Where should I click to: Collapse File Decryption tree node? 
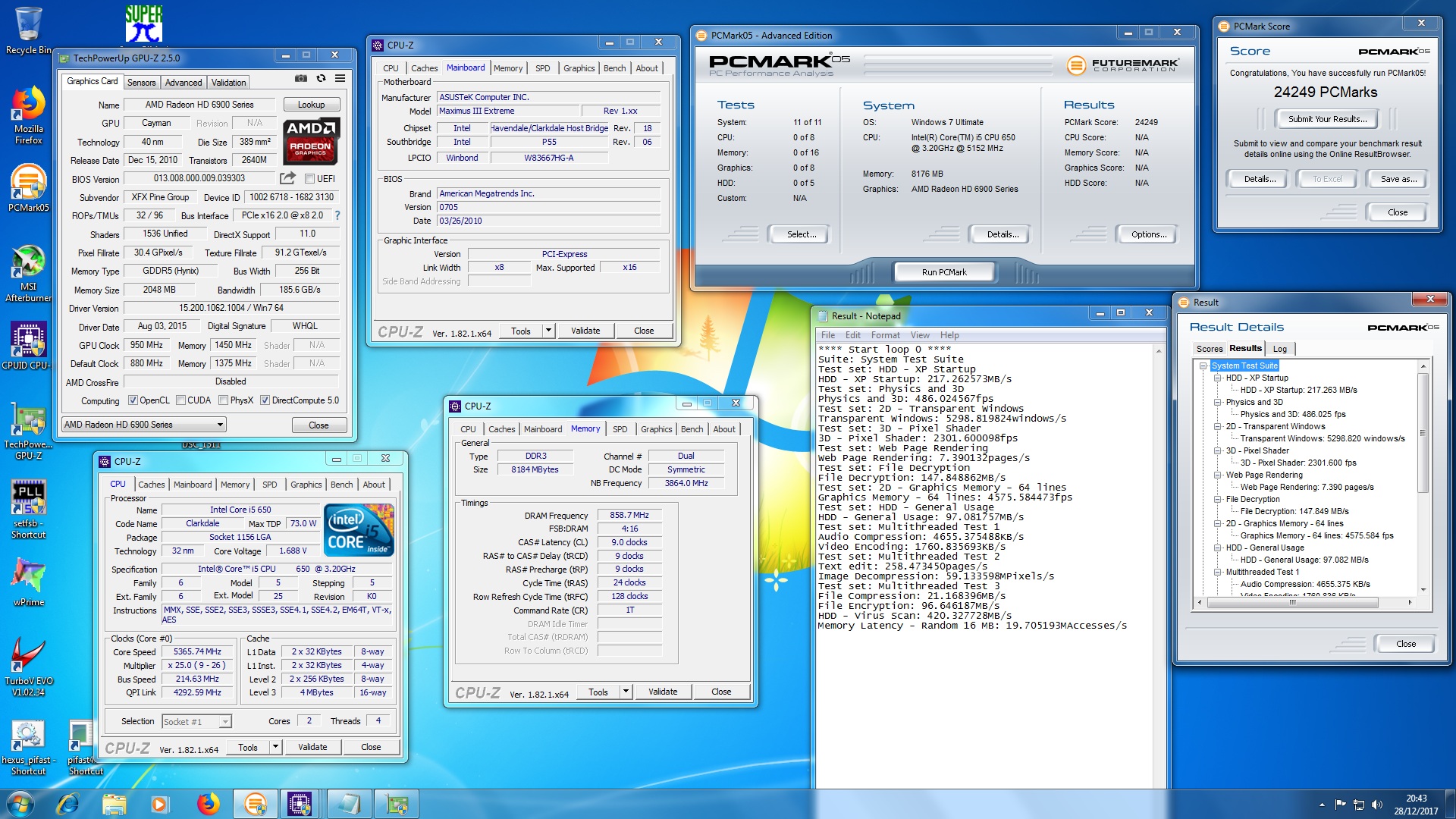pyautogui.click(x=1217, y=499)
